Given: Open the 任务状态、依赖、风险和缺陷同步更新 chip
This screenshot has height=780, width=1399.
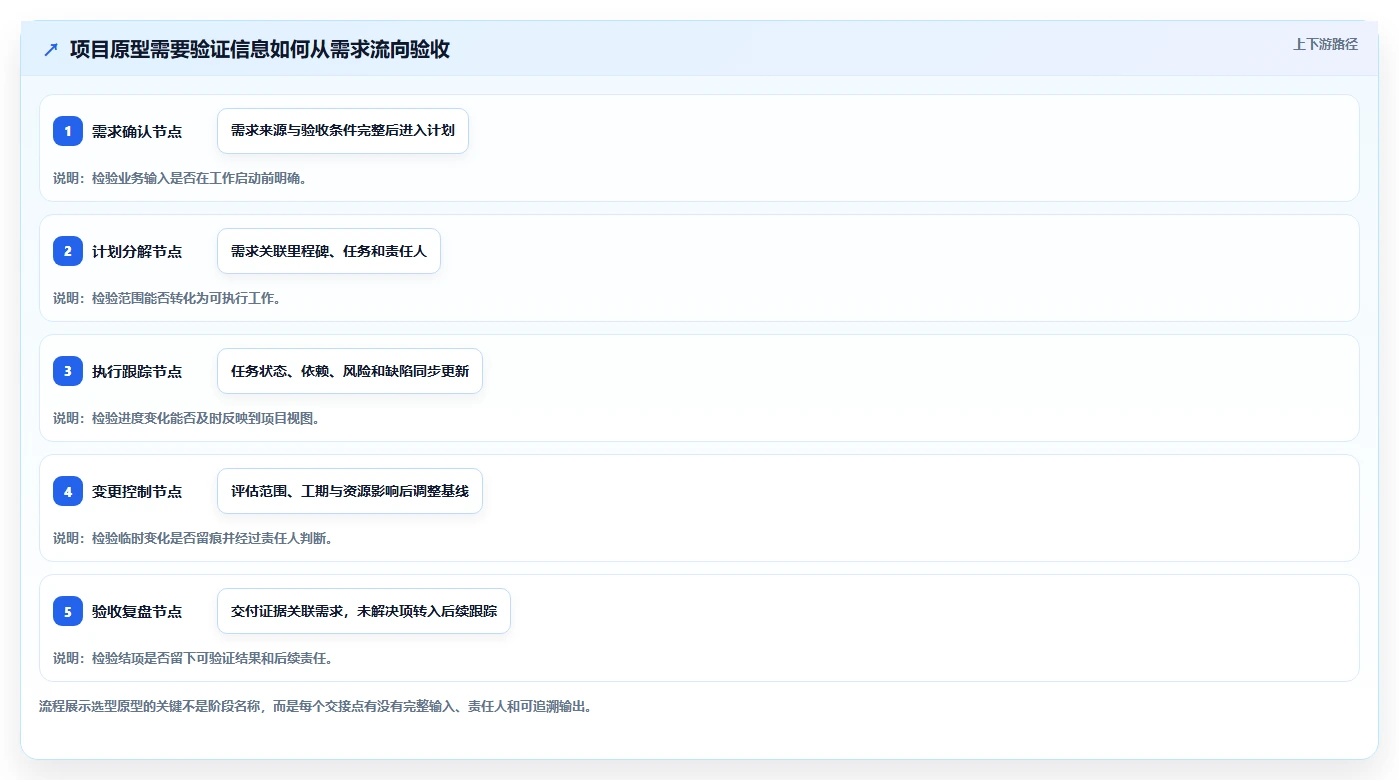Looking at the screenshot, I should coord(350,371).
